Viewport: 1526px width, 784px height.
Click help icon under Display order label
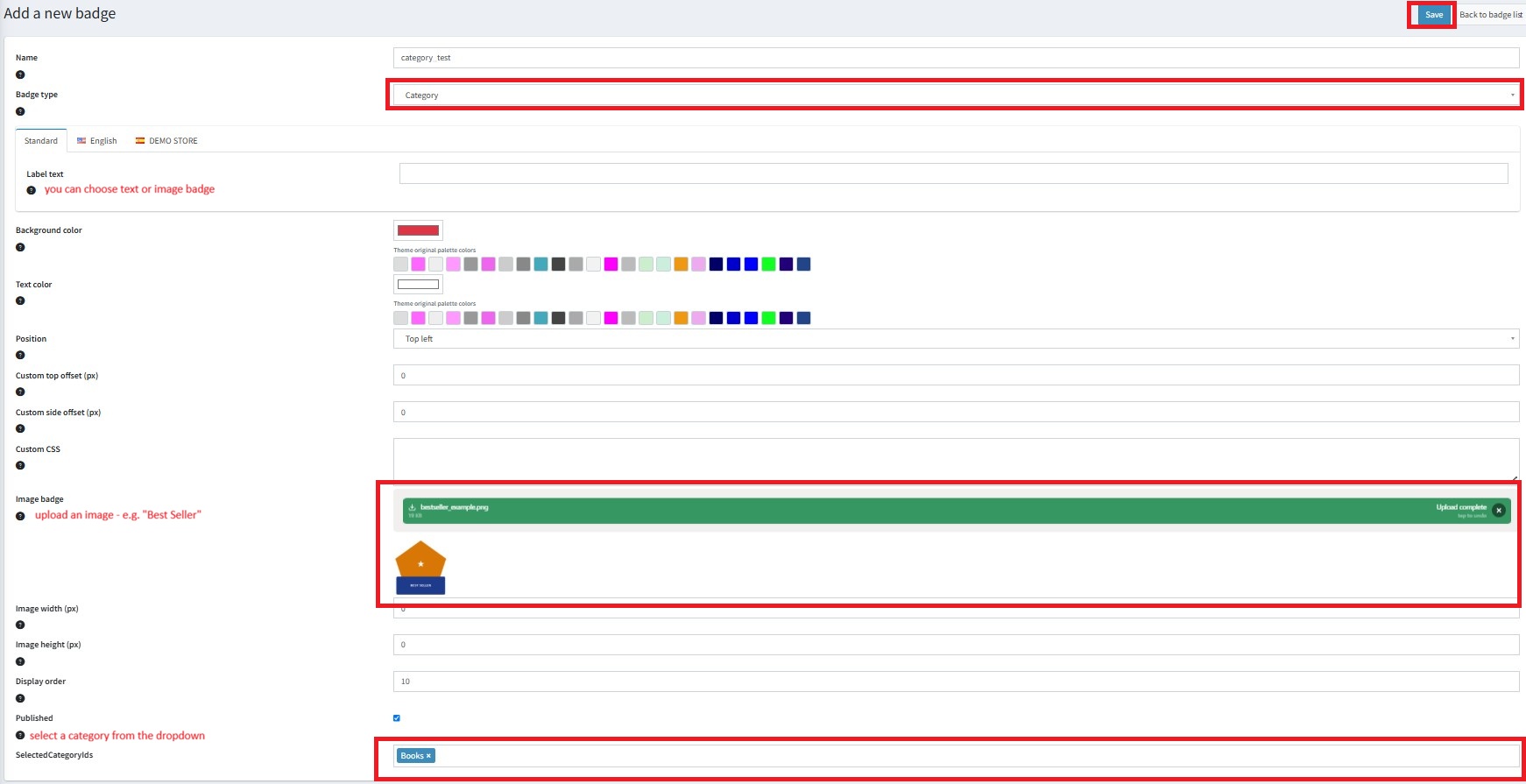click(x=20, y=698)
